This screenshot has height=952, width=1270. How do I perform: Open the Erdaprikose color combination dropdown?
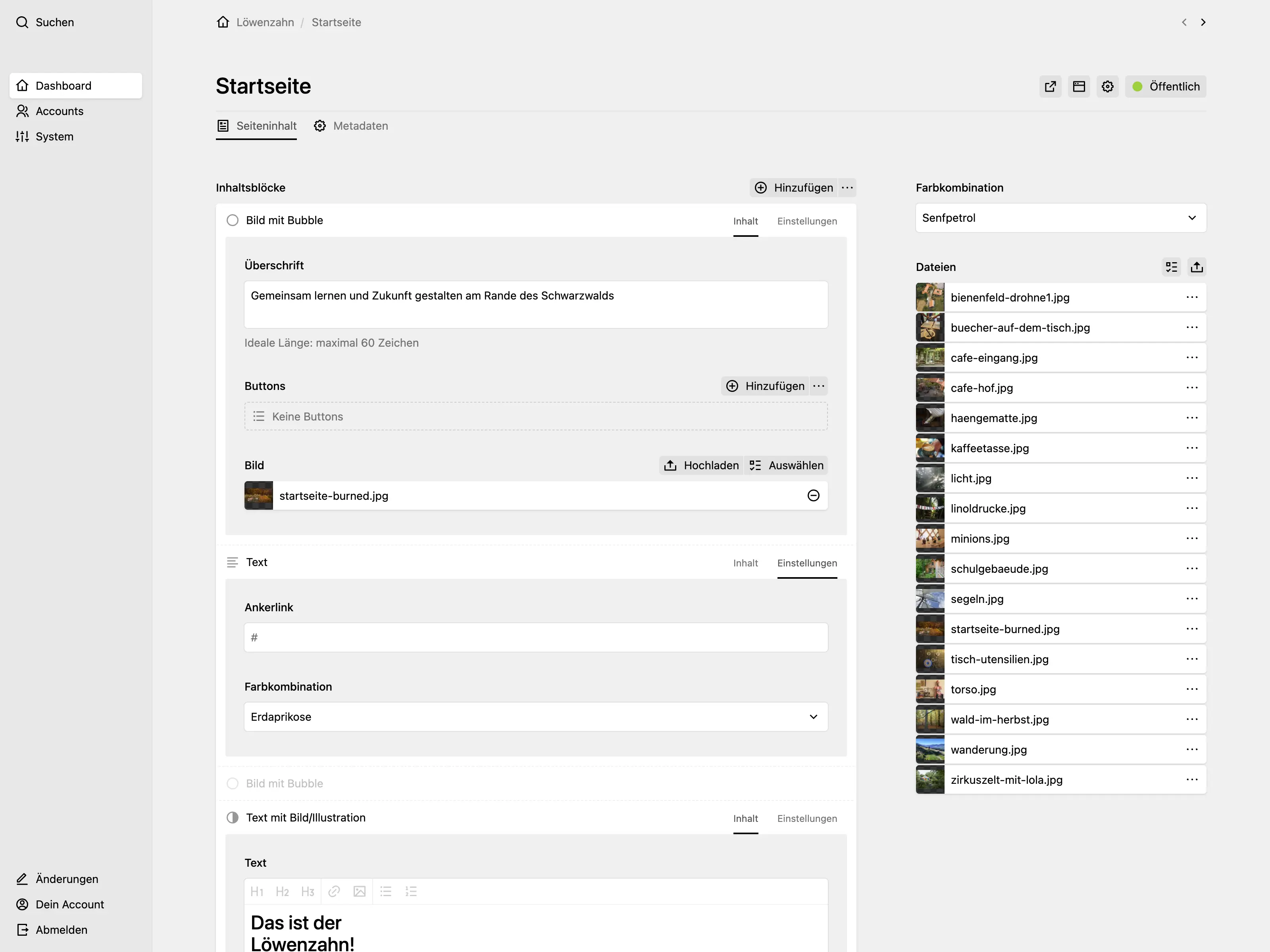point(536,717)
